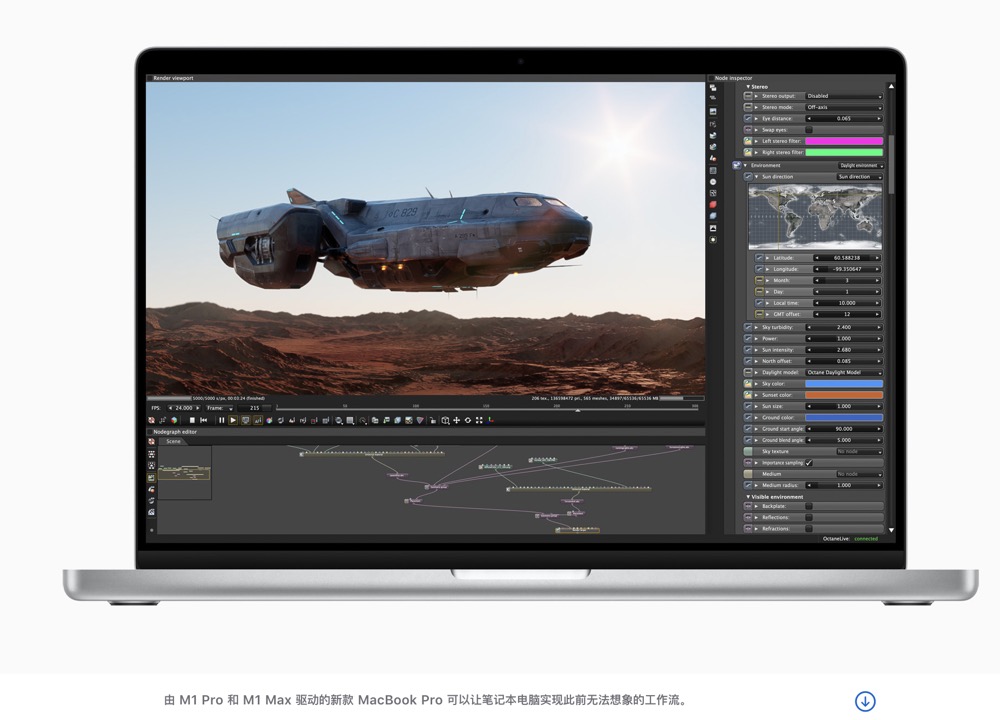The image size is (1000, 720).
Task: Select the Scene tab in Nodegraph editor
Action: click(173, 441)
